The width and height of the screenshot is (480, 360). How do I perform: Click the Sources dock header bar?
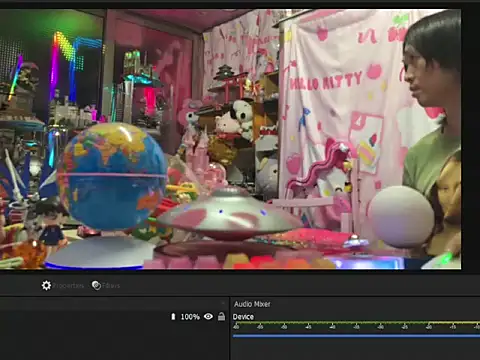[x=113, y=304]
